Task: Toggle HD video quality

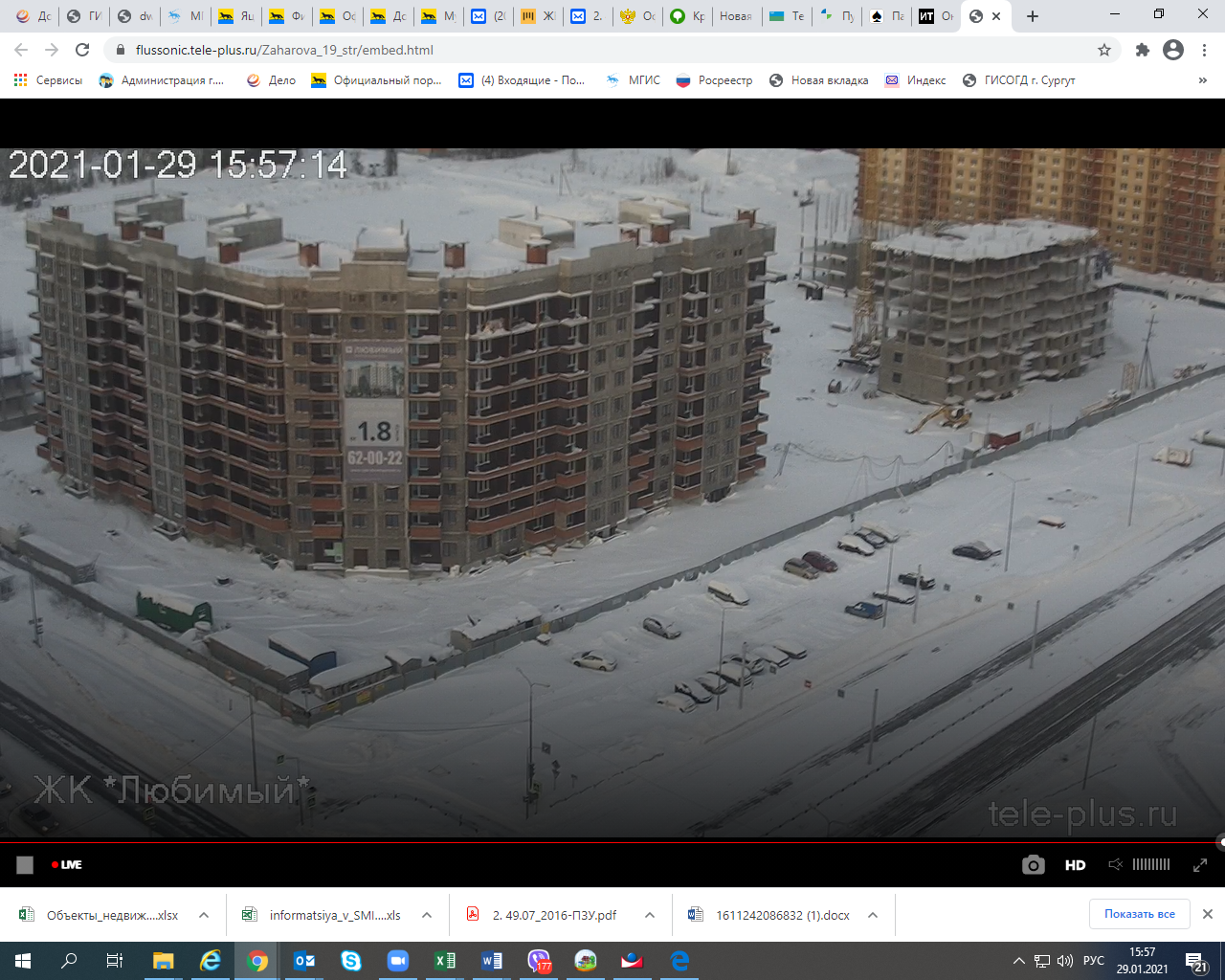Action: pos(1075,865)
